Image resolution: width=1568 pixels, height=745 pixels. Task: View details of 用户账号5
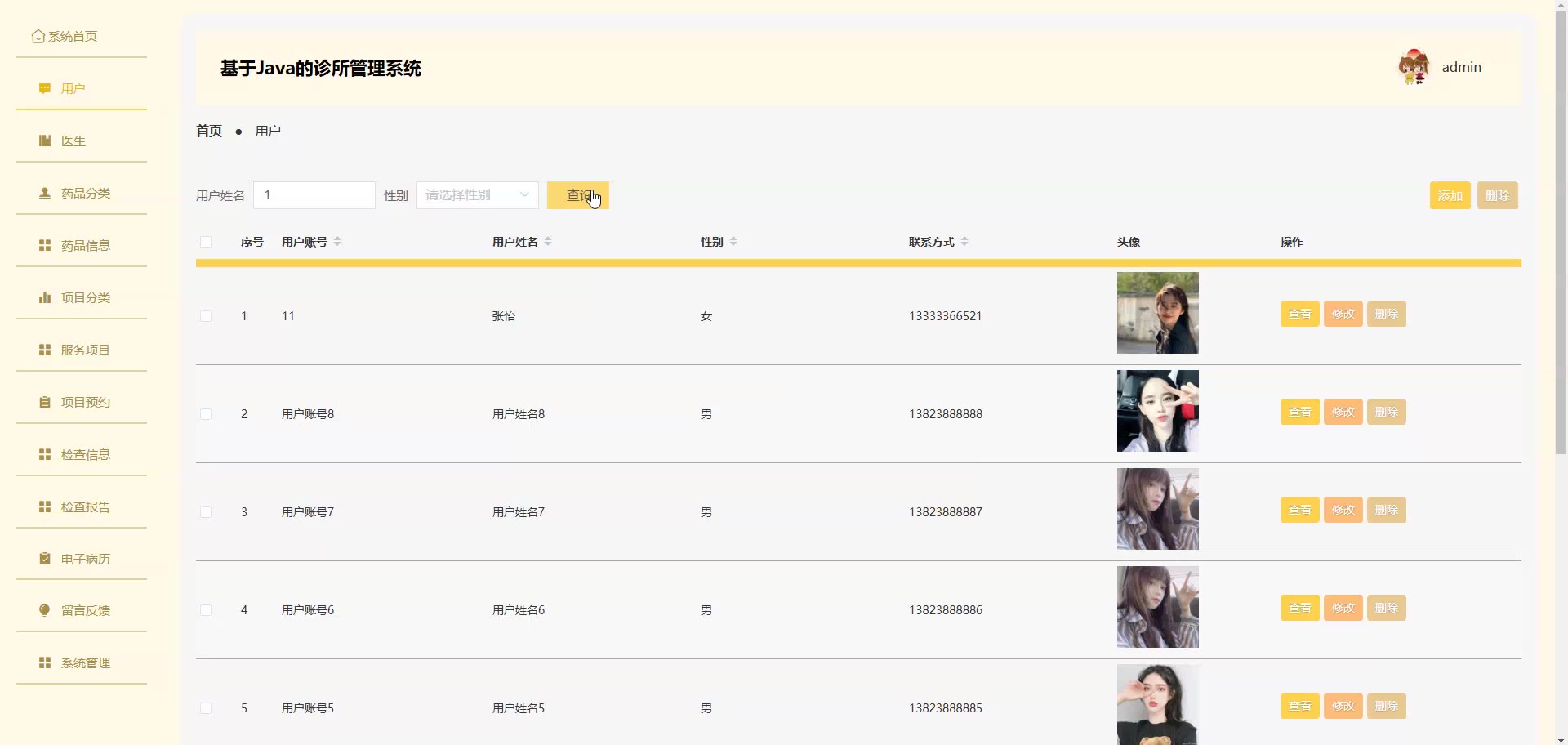1300,706
